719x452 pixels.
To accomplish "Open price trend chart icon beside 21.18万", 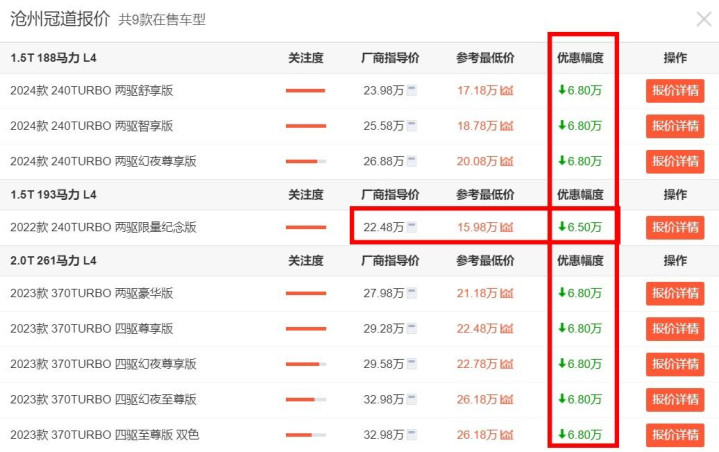I will pyautogui.click(x=507, y=293).
